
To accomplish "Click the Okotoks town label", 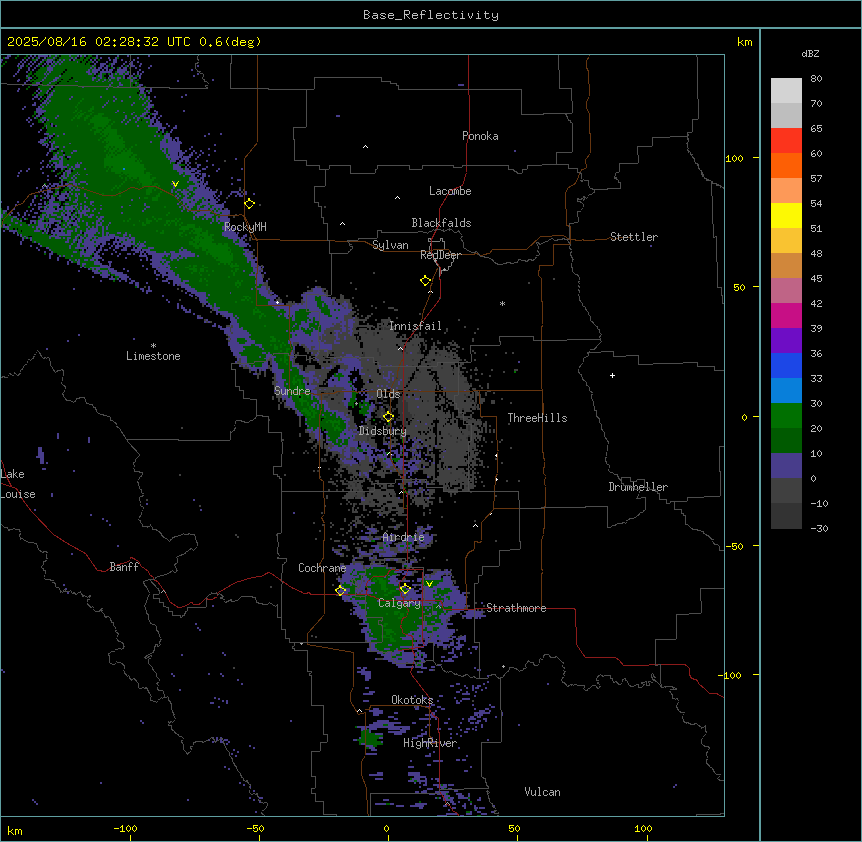I will pos(412,700).
